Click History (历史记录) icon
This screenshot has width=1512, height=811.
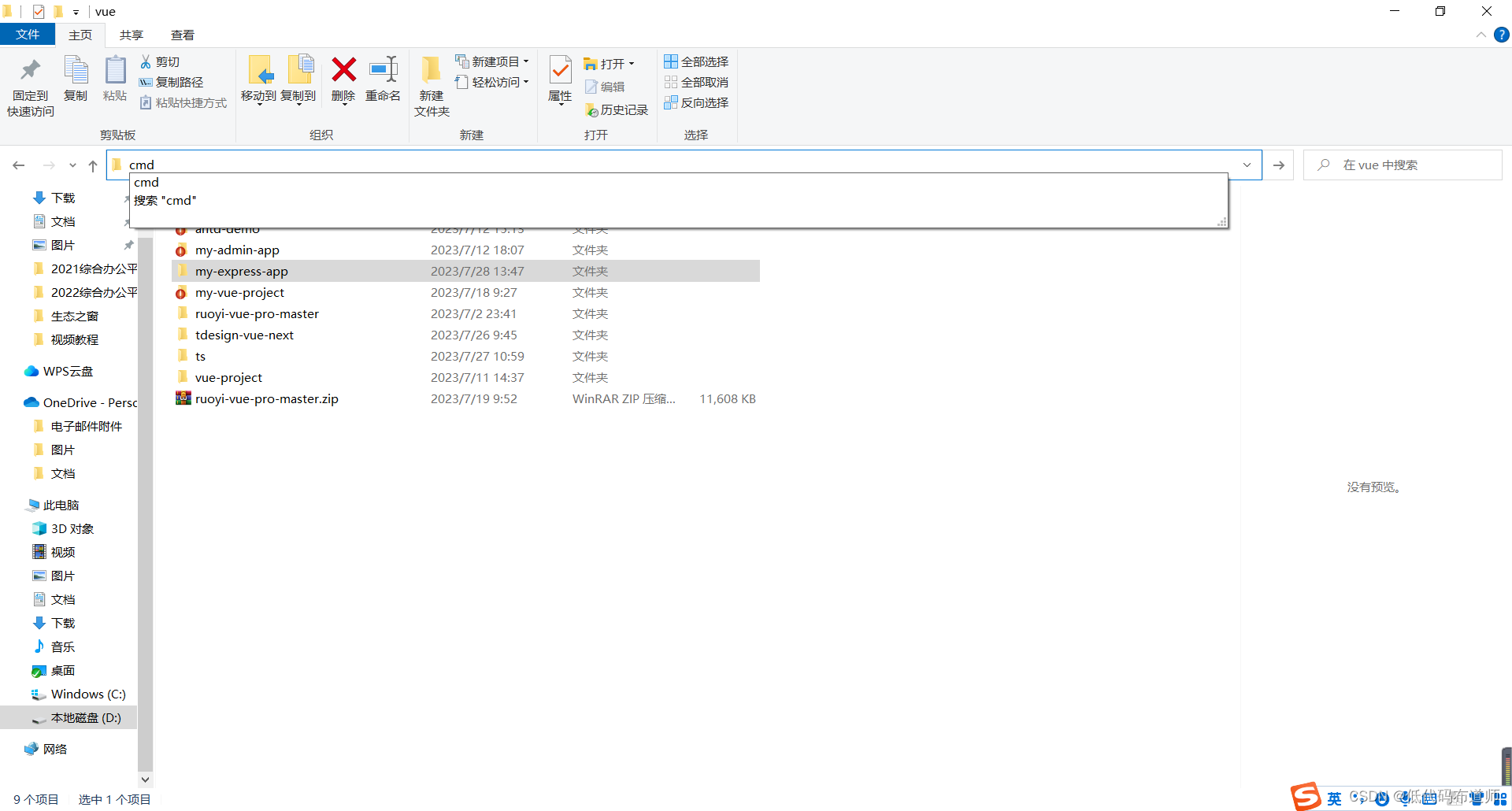(591, 110)
